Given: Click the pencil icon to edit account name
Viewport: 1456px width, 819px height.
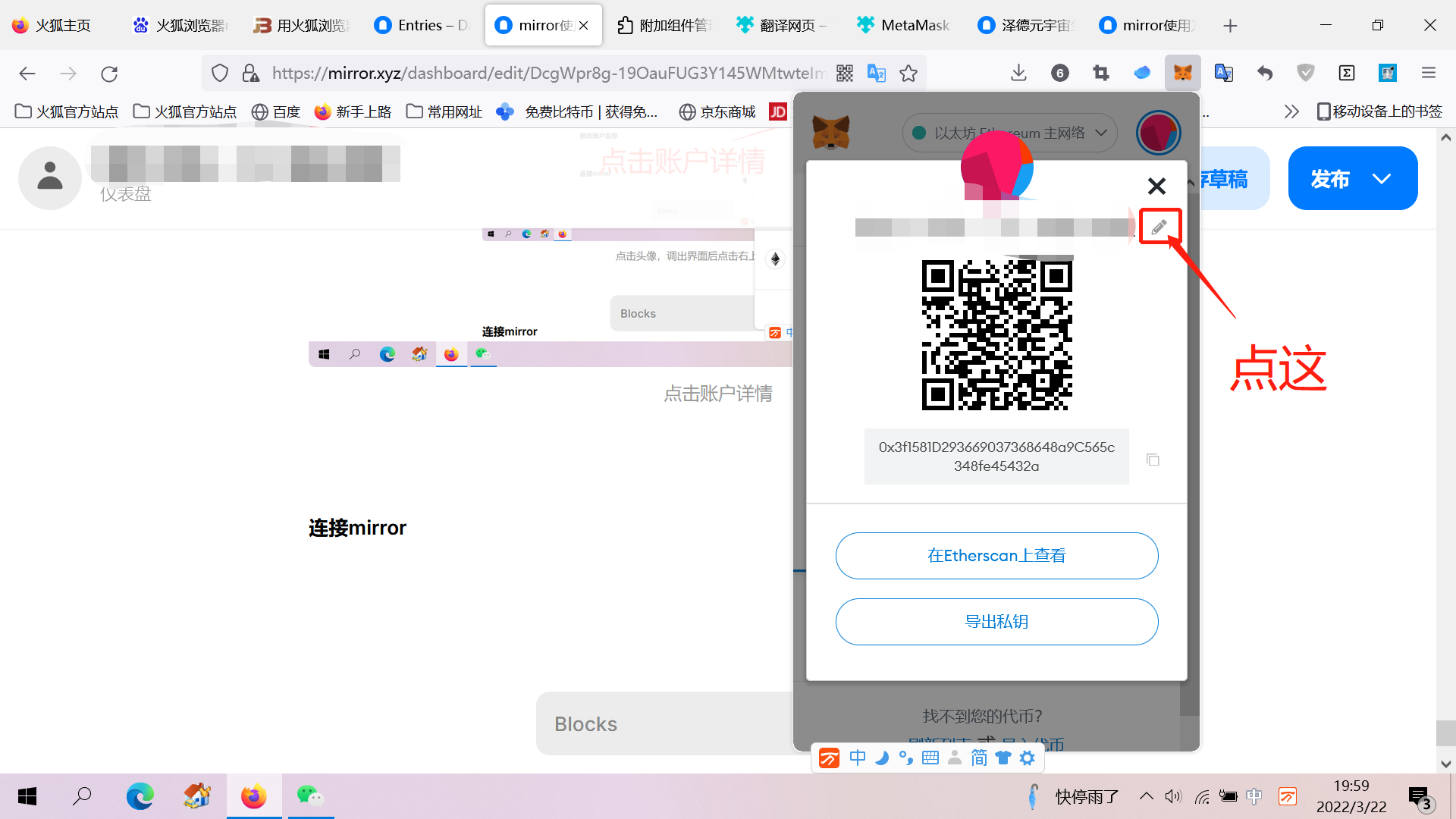Looking at the screenshot, I should (1159, 227).
